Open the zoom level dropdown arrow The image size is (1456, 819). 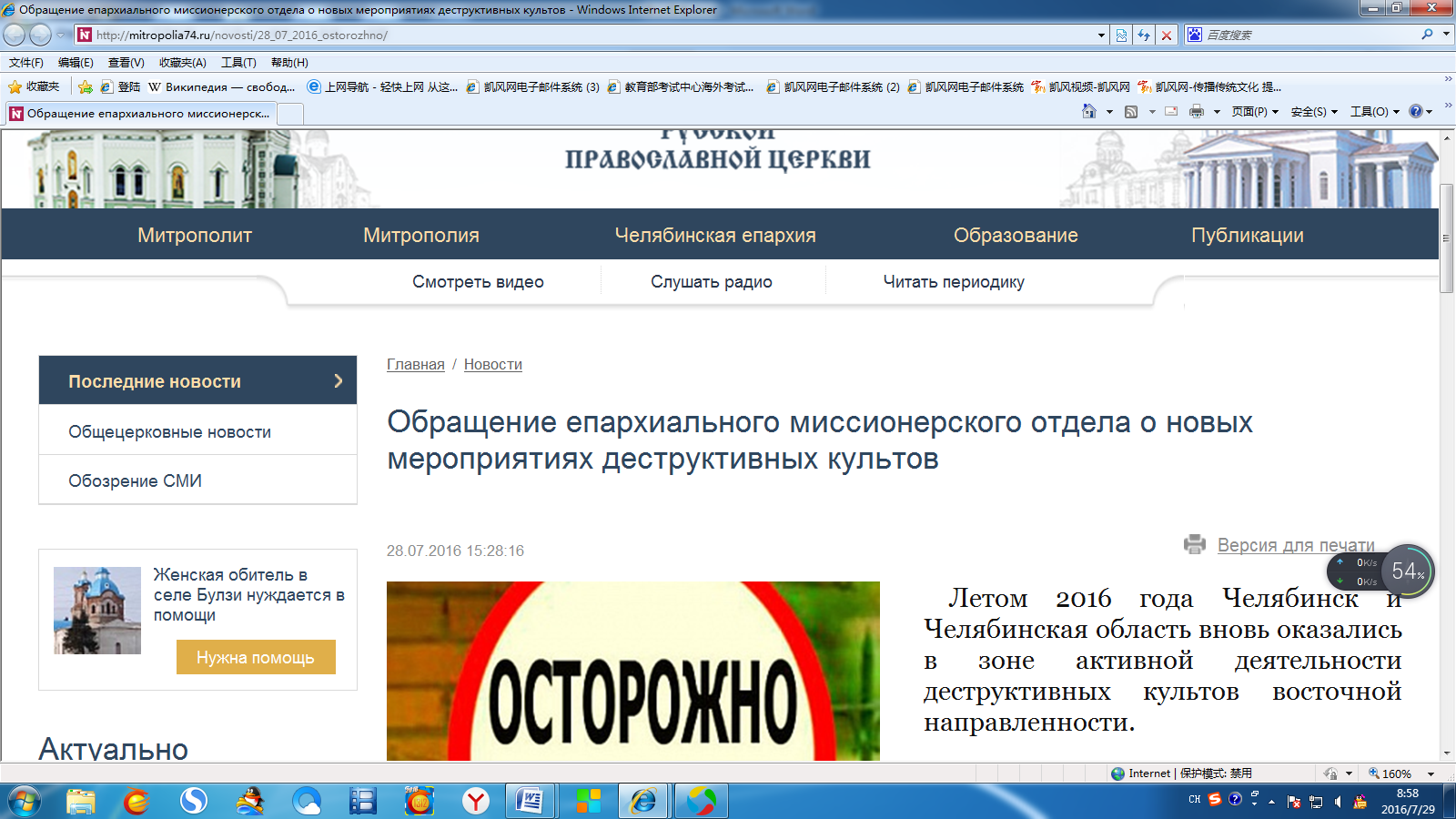pos(1431,773)
